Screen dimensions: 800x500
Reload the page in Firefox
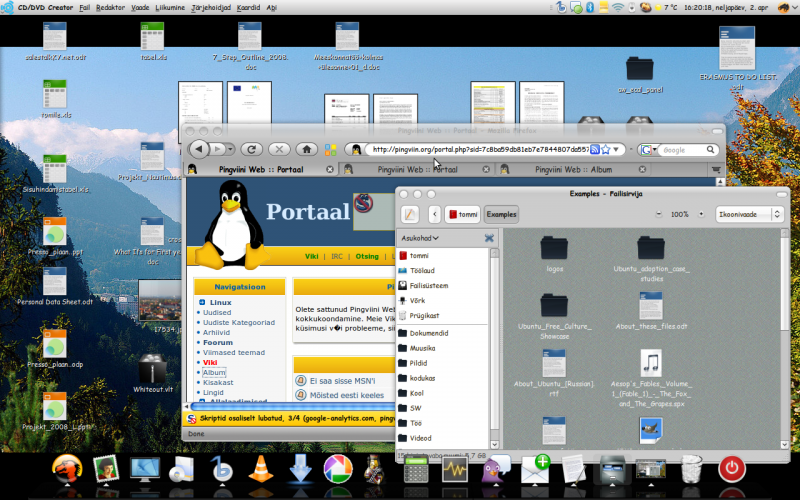tap(252, 149)
